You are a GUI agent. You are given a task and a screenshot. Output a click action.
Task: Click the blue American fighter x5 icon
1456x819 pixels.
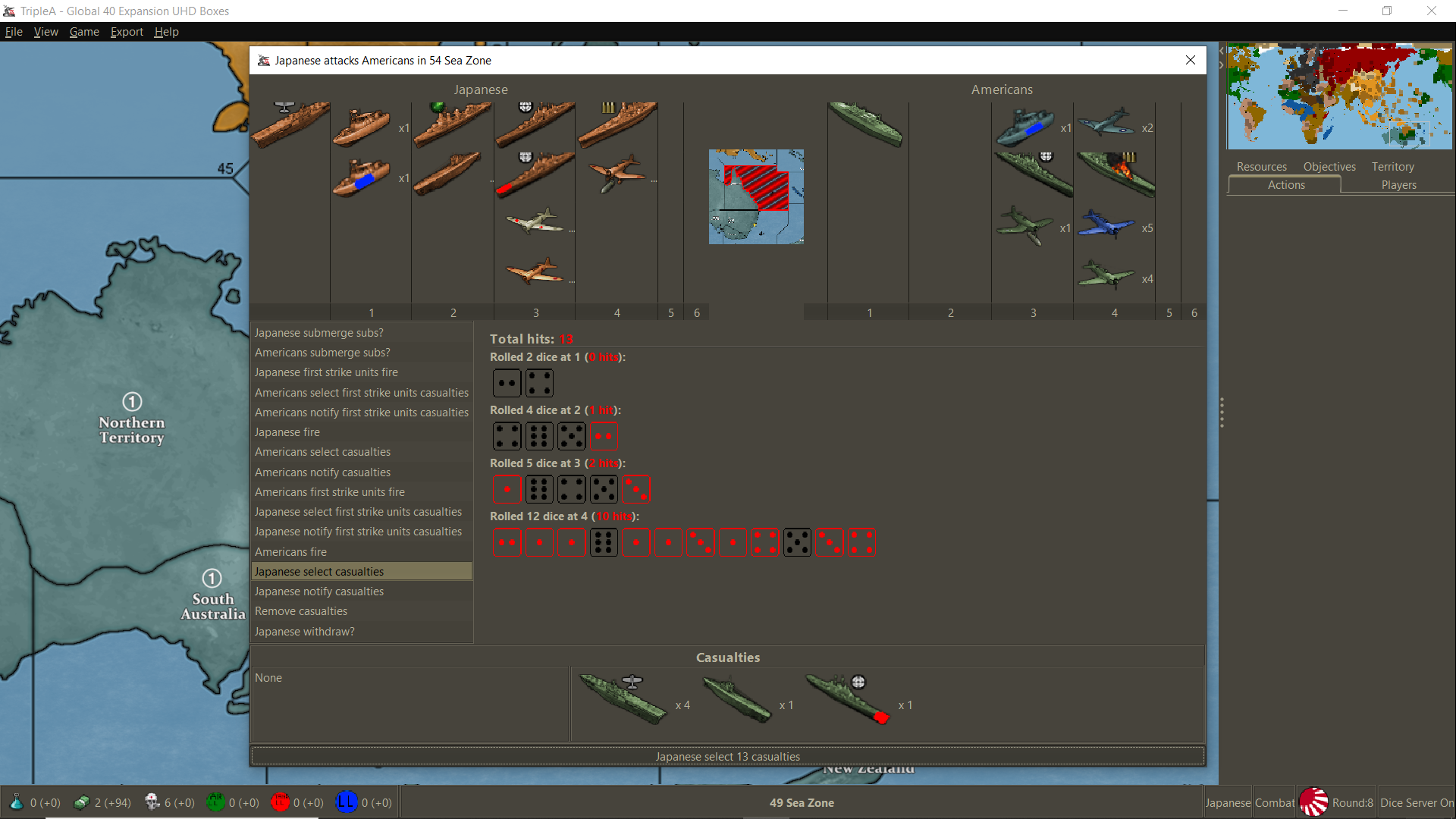pyautogui.click(x=1106, y=225)
